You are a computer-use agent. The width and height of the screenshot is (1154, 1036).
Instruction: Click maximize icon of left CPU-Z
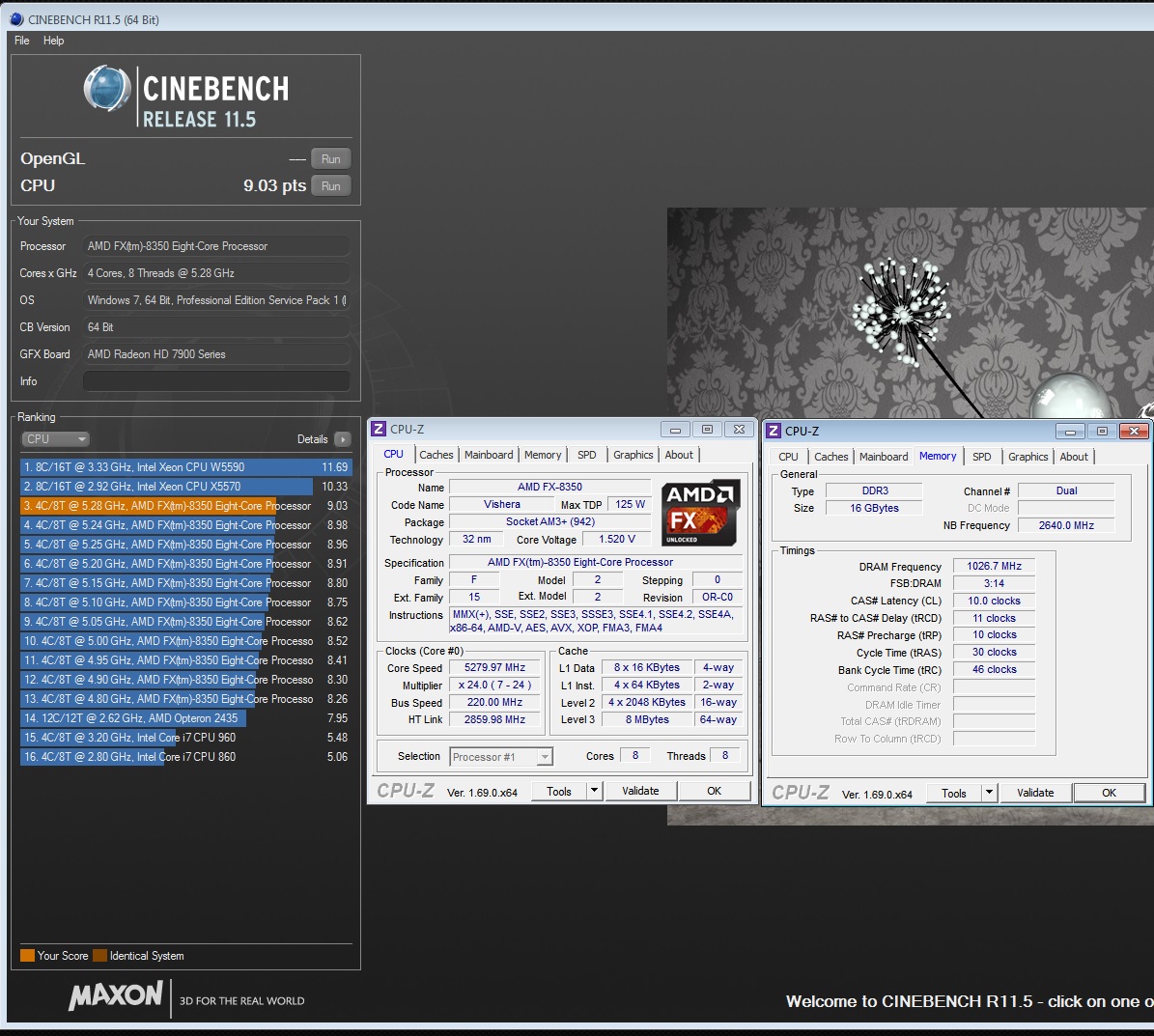707,429
